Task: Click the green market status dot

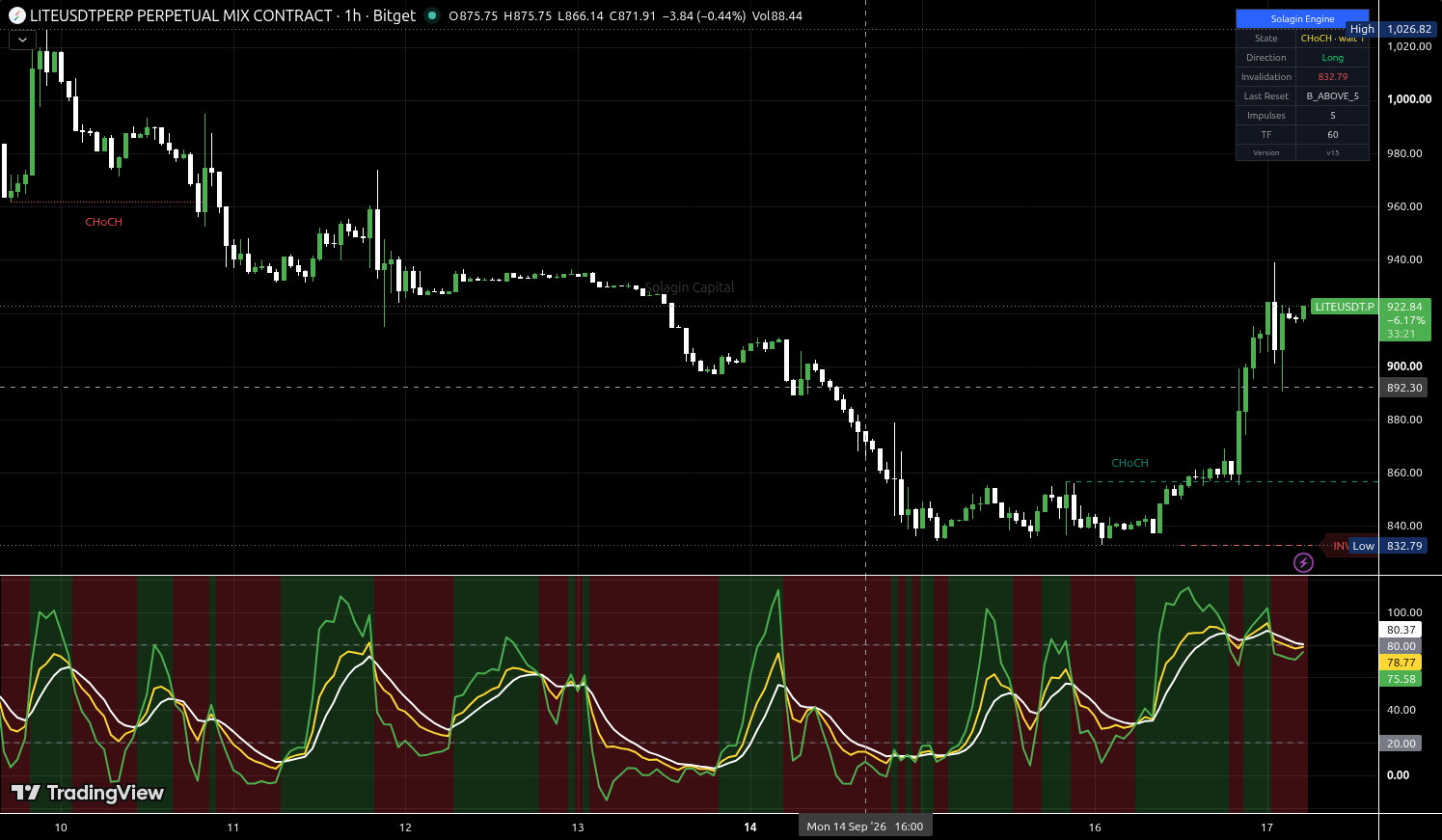Action: coord(431,15)
